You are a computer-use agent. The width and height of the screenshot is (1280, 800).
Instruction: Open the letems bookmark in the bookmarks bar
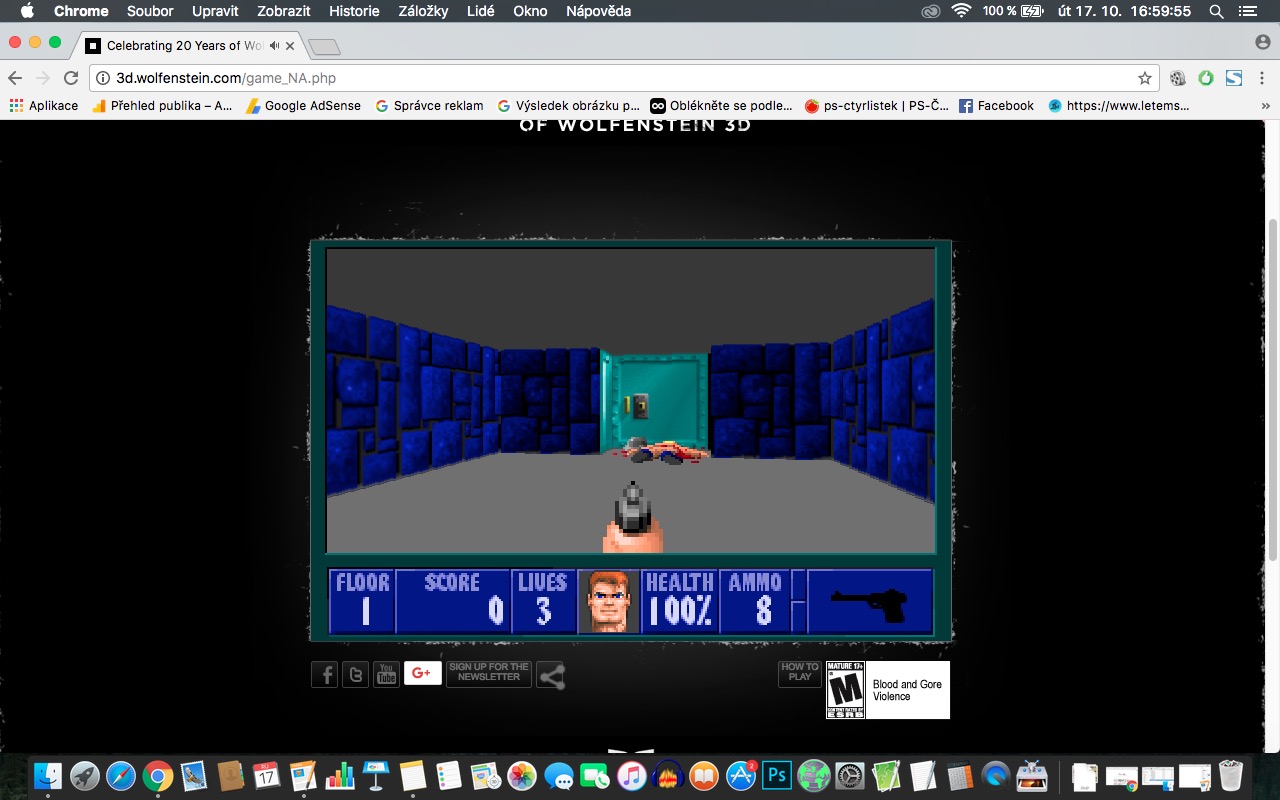point(1119,105)
